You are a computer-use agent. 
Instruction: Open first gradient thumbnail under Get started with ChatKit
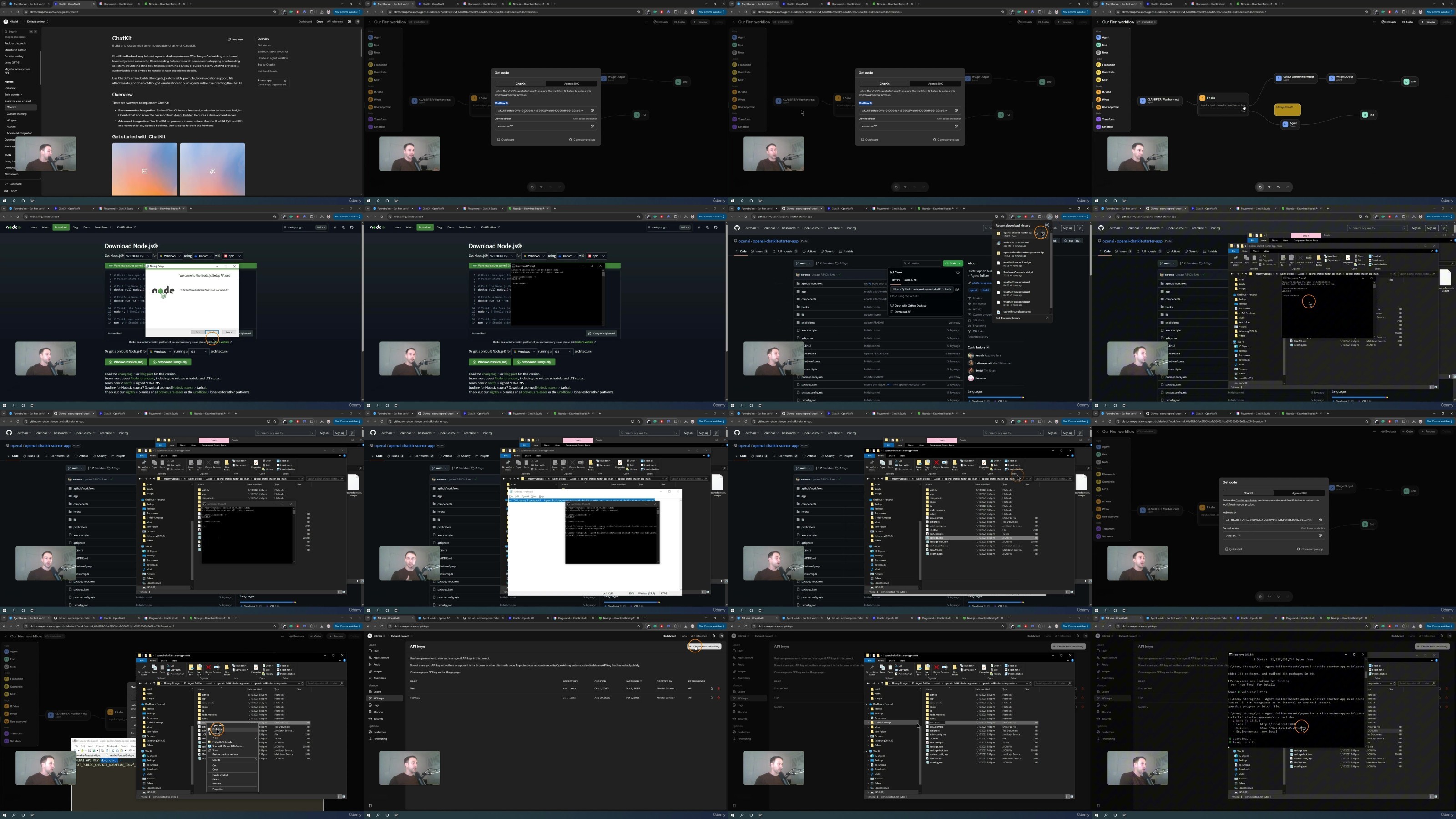click(145, 169)
